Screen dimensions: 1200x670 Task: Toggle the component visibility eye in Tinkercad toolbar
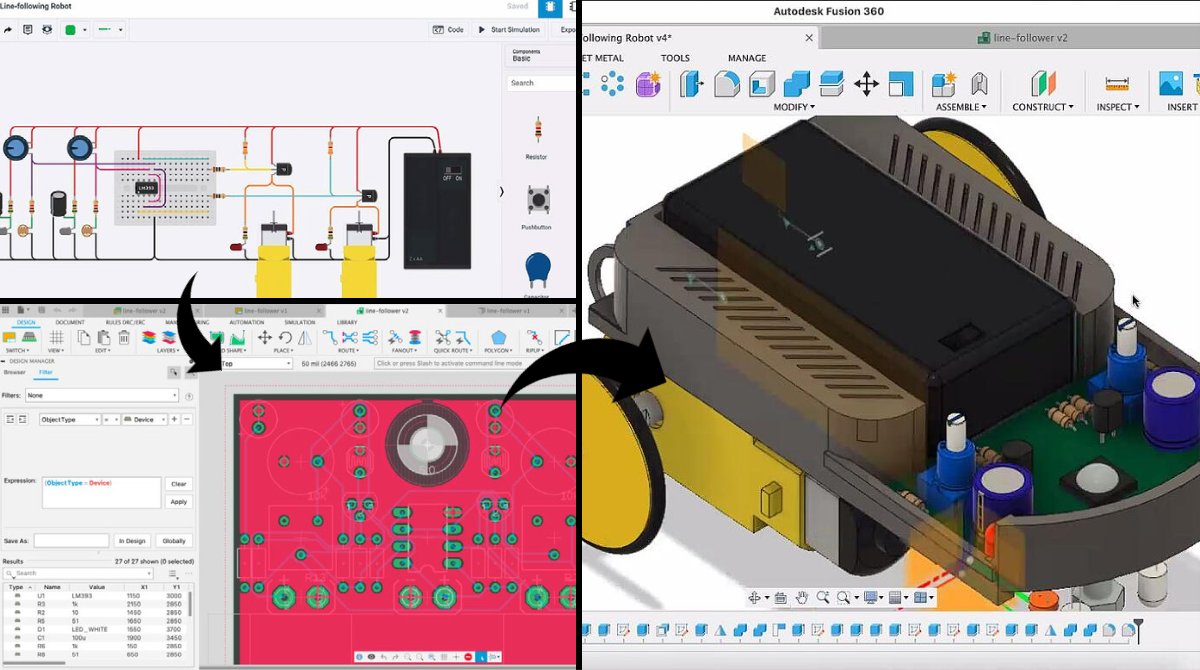coord(47,30)
